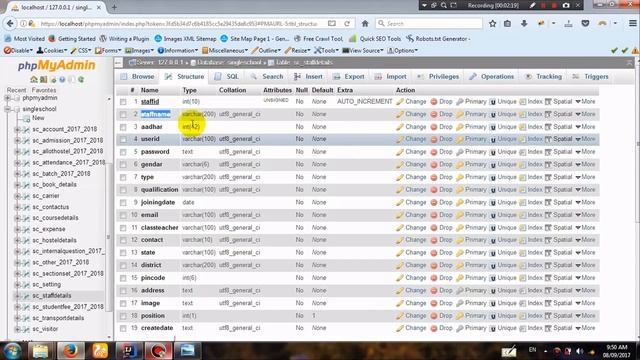Open the More dropdown for address row

(585, 291)
